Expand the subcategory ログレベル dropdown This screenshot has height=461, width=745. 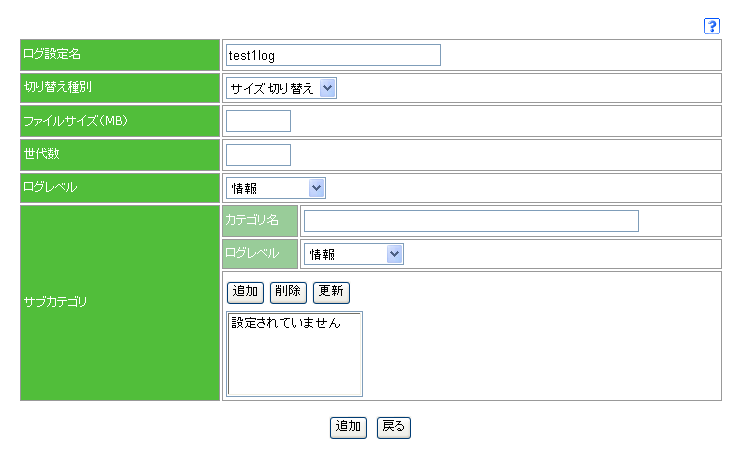pyautogui.click(x=353, y=254)
